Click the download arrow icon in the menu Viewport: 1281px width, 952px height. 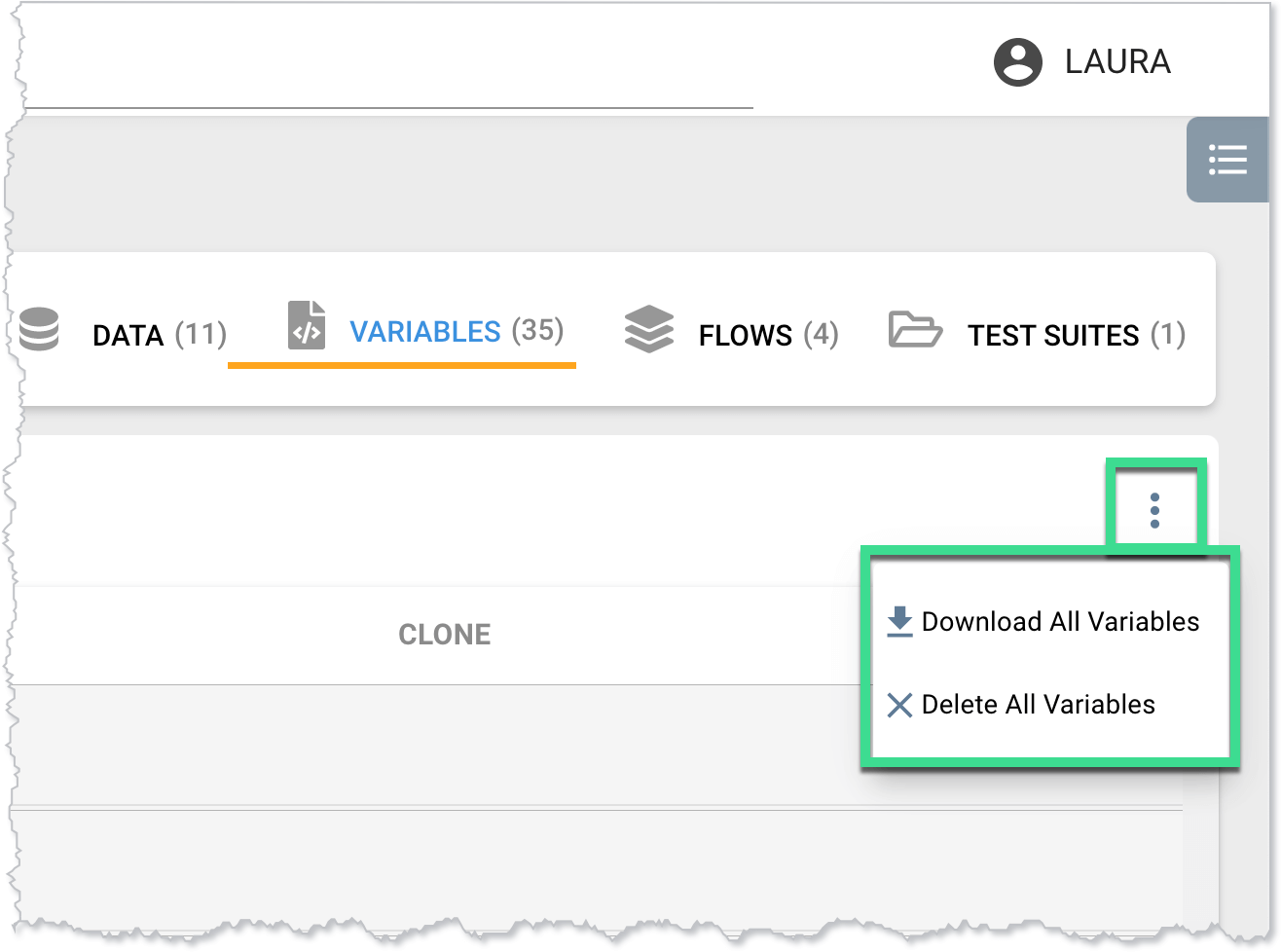coord(898,620)
